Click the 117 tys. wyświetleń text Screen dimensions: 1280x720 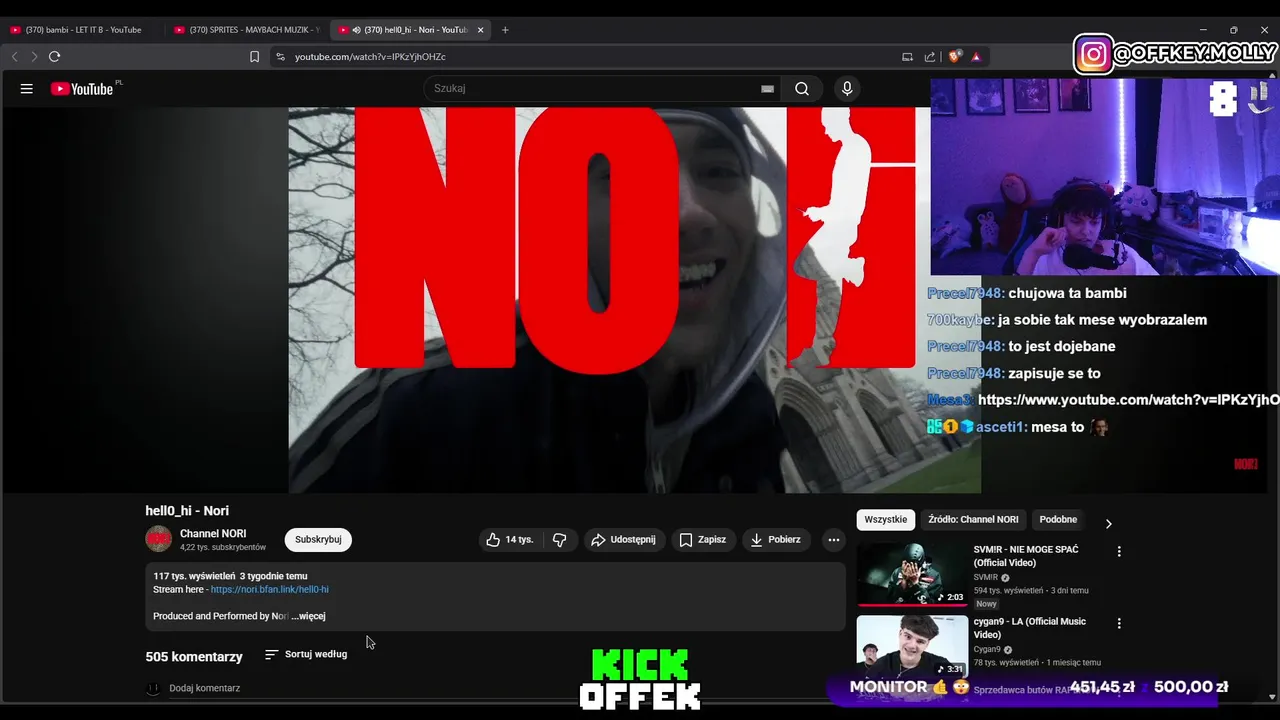(x=194, y=577)
